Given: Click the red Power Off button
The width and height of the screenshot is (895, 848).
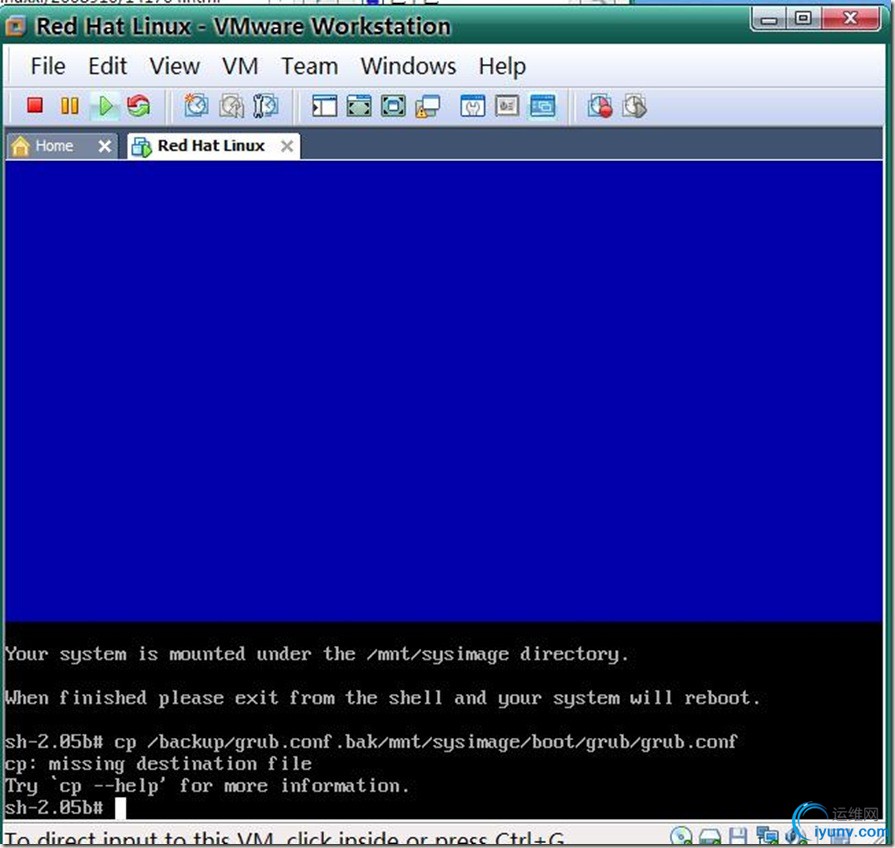Looking at the screenshot, I should point(35,106).
